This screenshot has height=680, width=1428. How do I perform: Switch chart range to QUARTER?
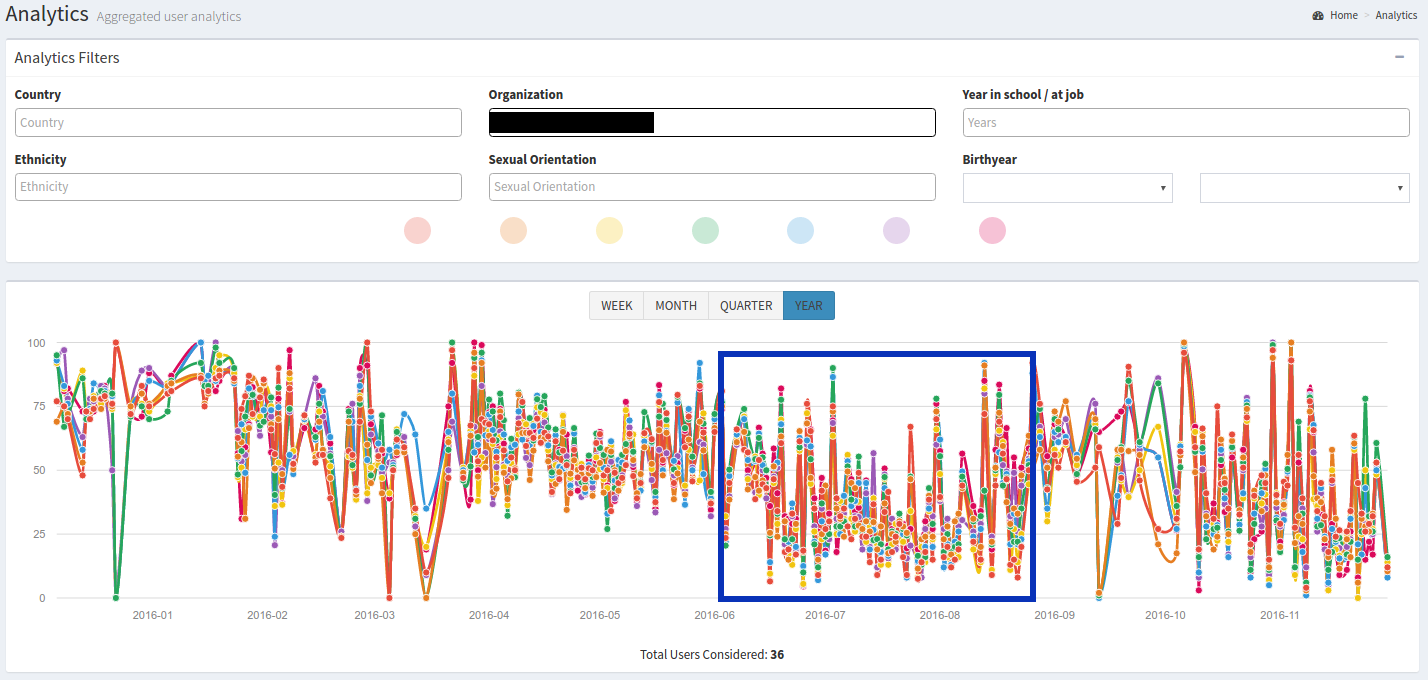746,305
